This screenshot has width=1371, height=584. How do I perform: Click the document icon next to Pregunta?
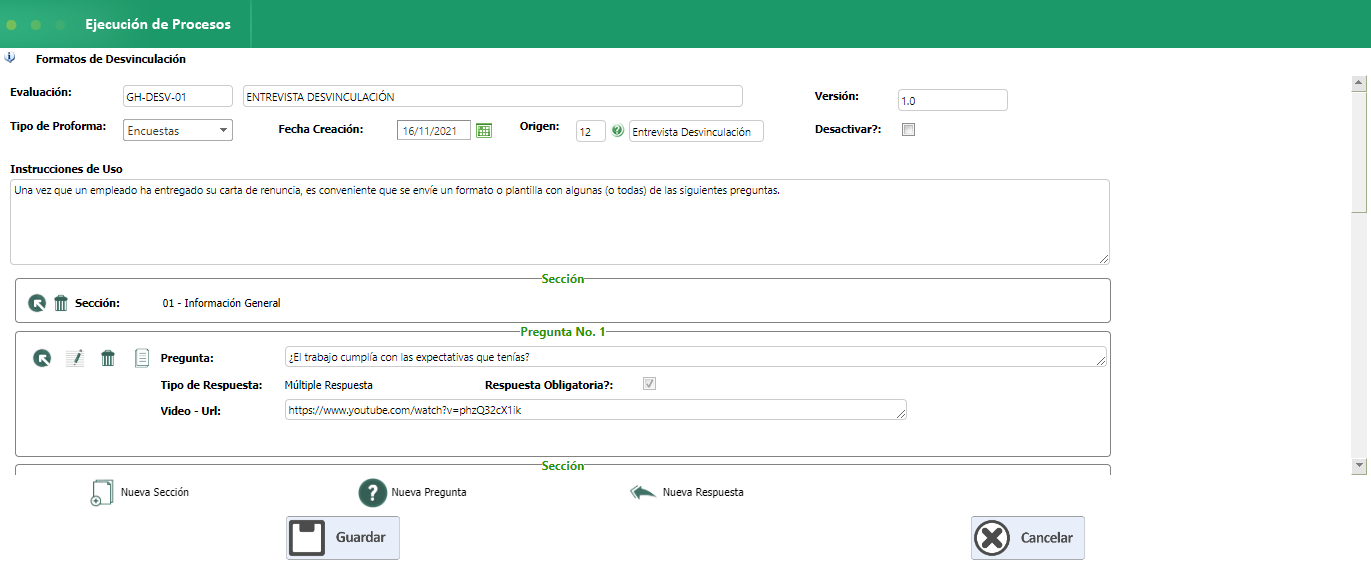(x=142, y=358)
